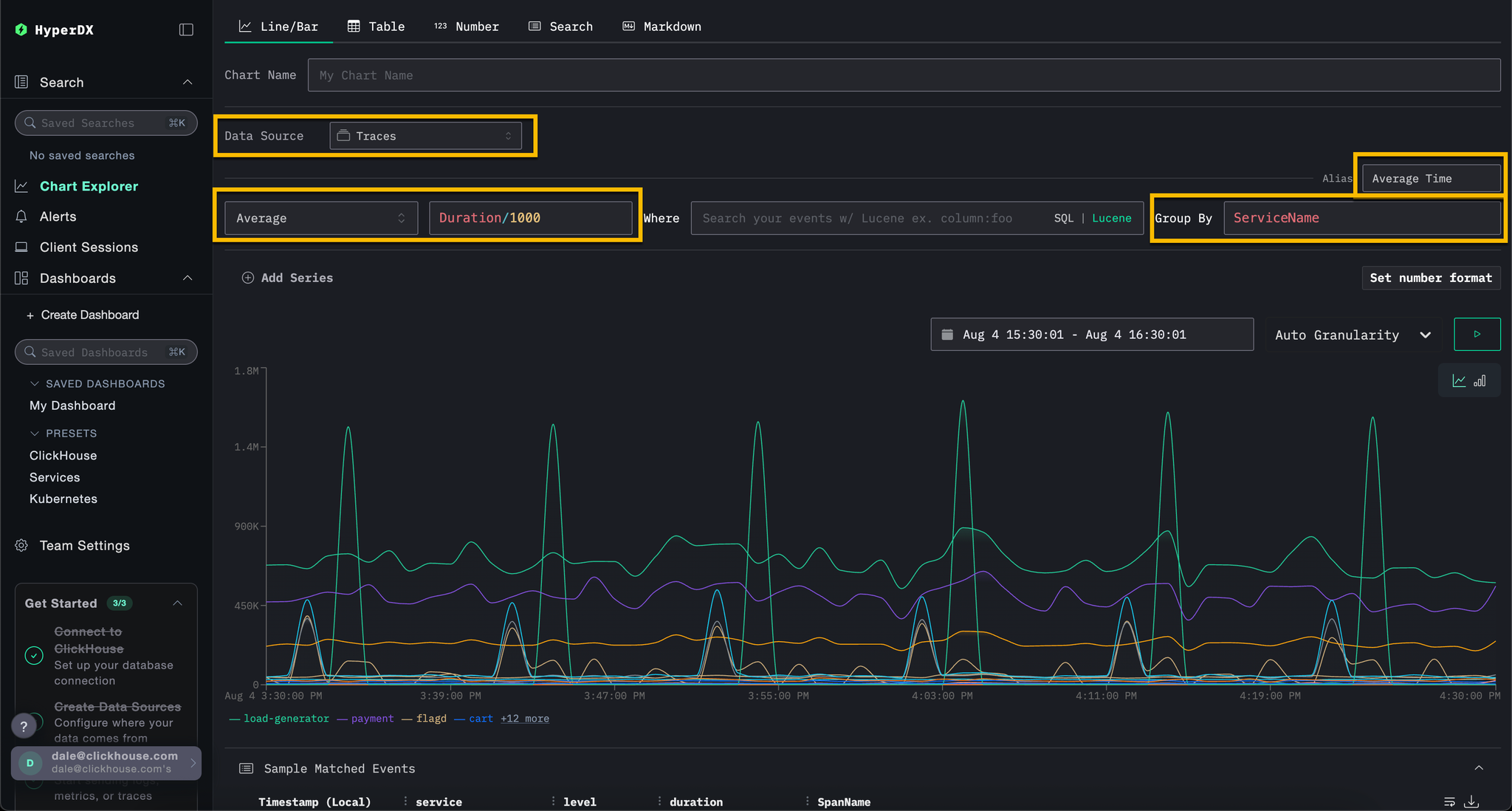Switch chart to bar style icon

(x=1480, y=380)
